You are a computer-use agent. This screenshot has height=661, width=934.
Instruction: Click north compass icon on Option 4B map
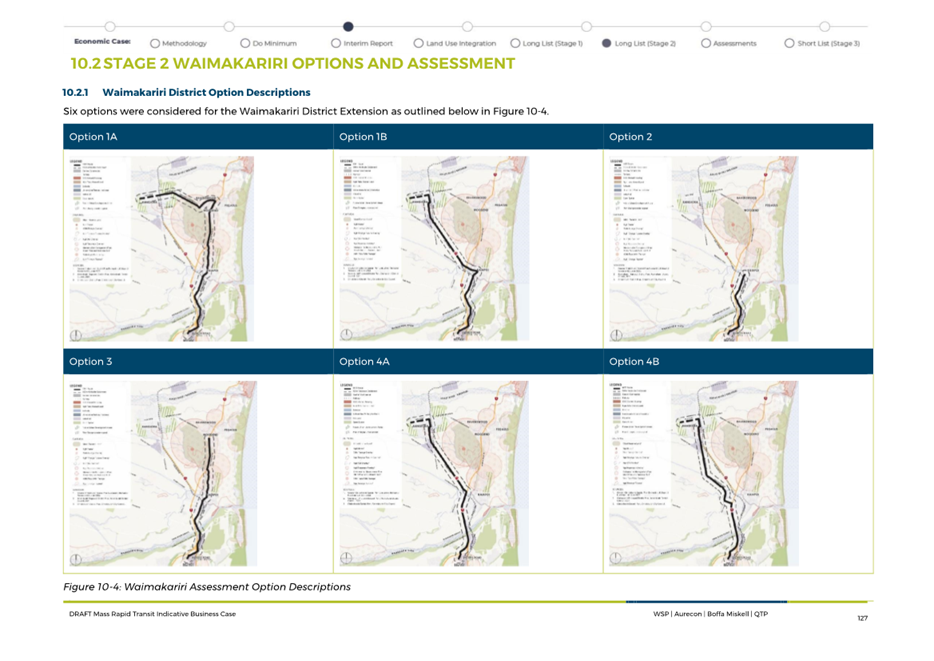[615, 559]
